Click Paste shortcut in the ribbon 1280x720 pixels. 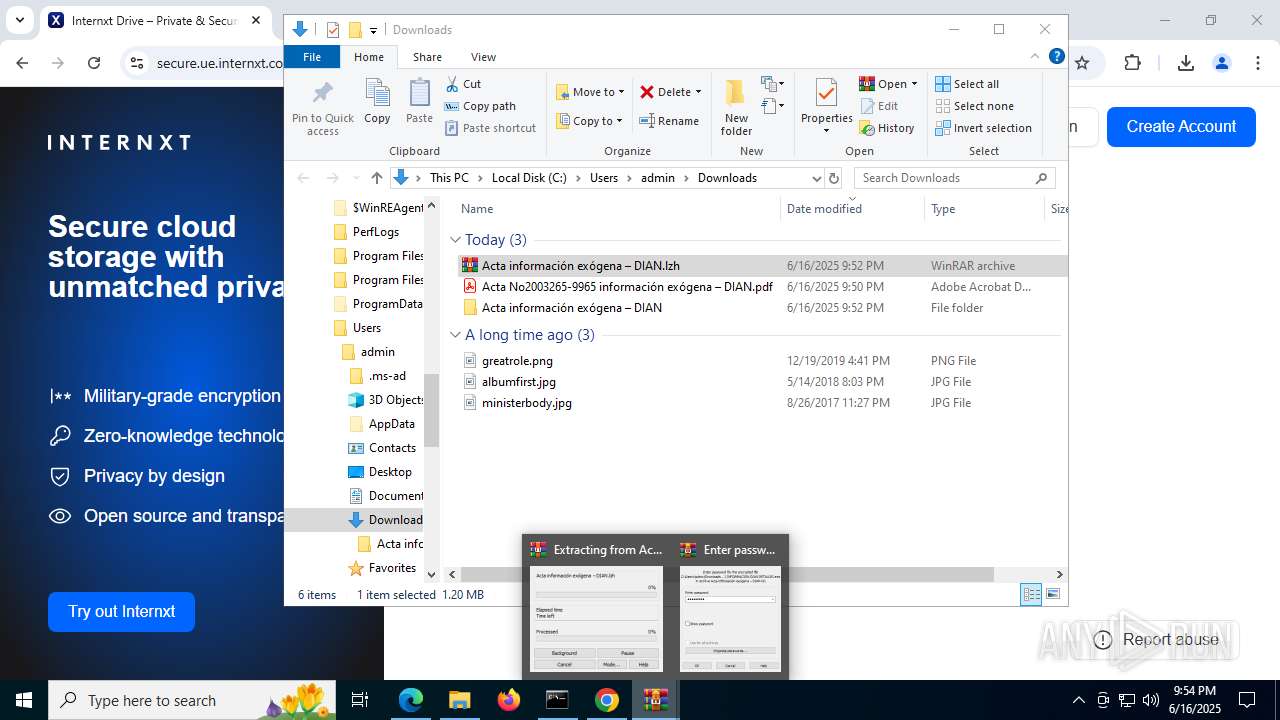click(x=490, y=128)
